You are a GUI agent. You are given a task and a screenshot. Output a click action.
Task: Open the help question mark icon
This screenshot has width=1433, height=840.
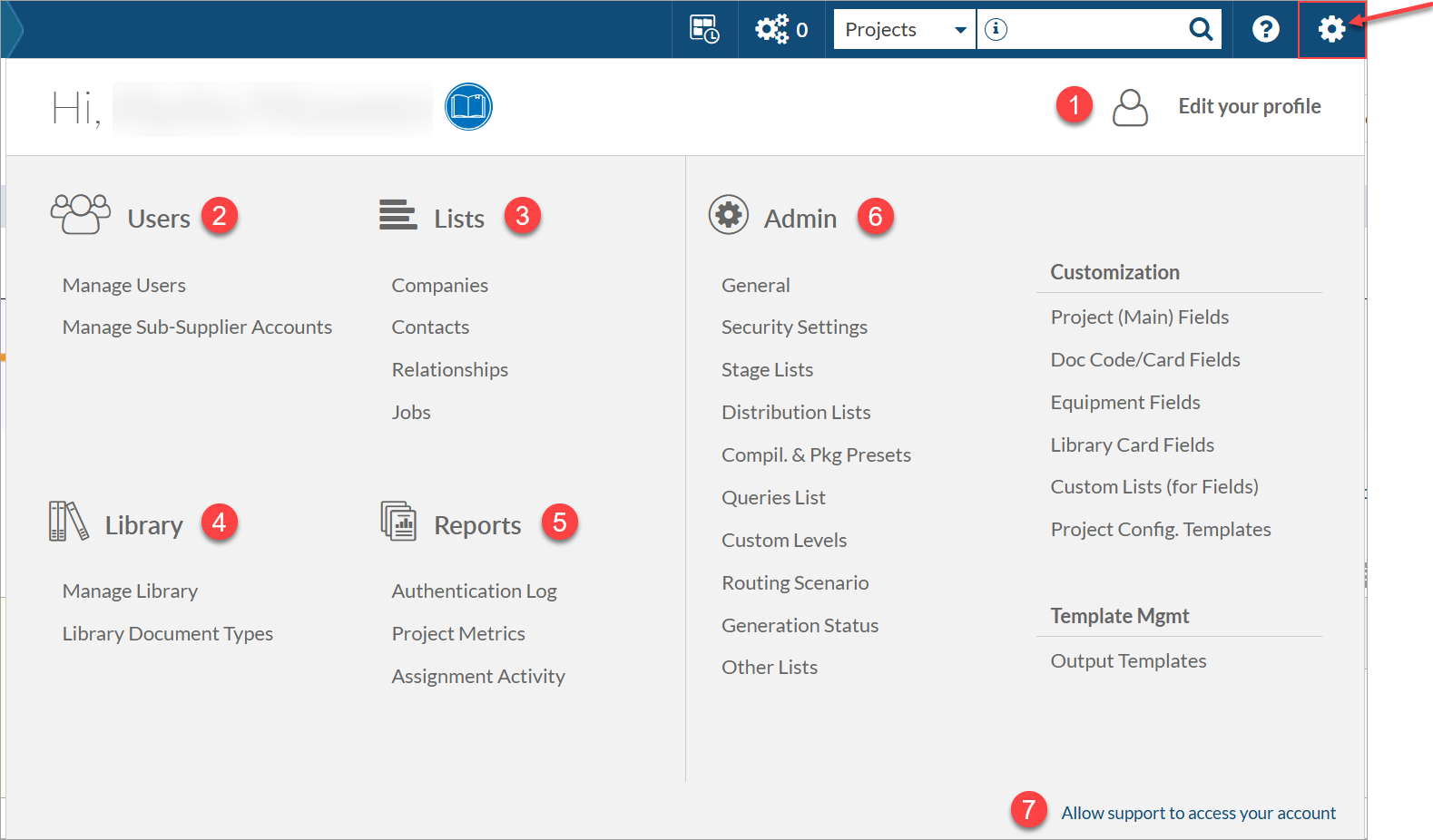click(x=1265, y=30)
